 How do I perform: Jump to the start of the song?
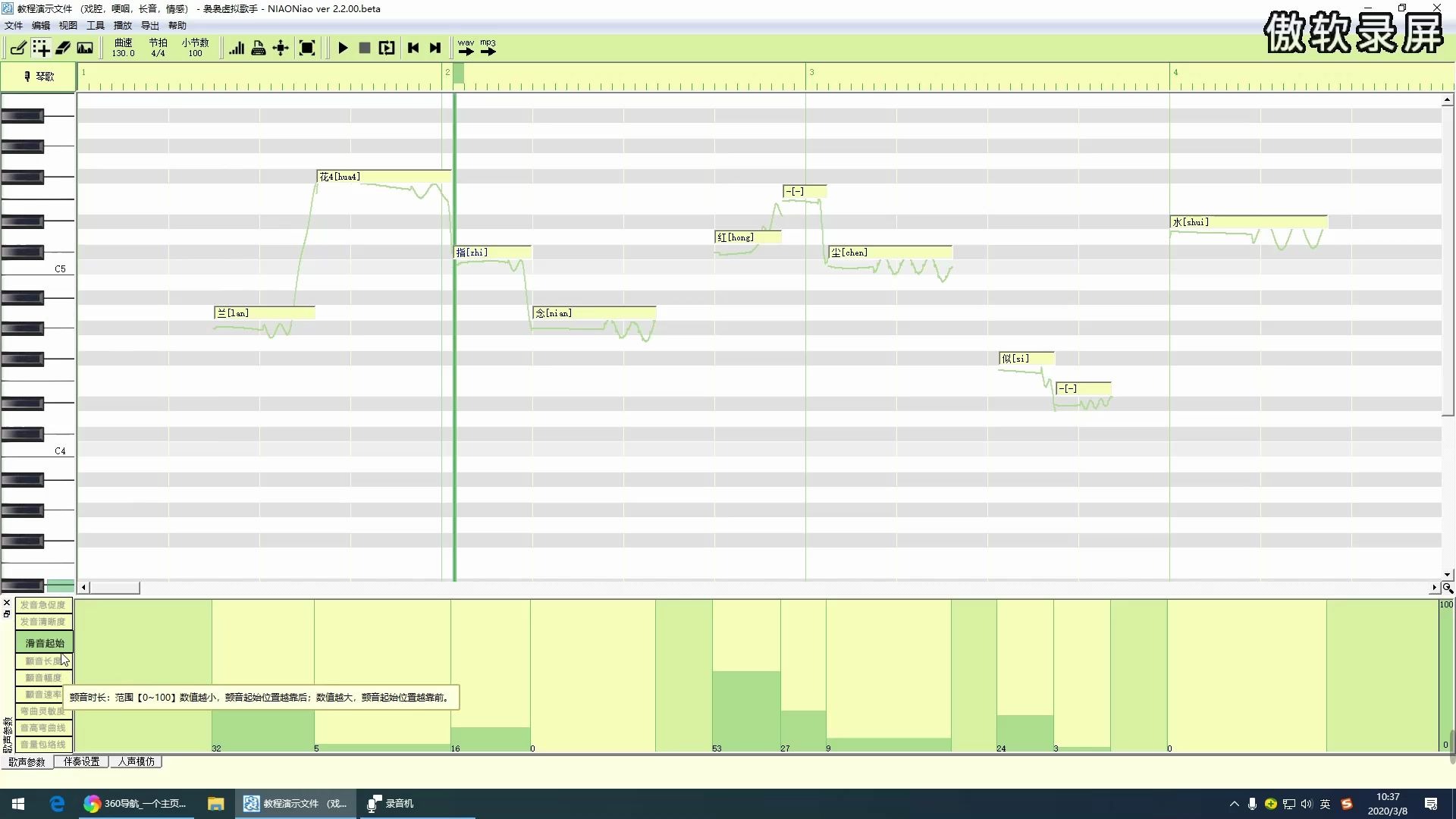(x=413, y=48)
